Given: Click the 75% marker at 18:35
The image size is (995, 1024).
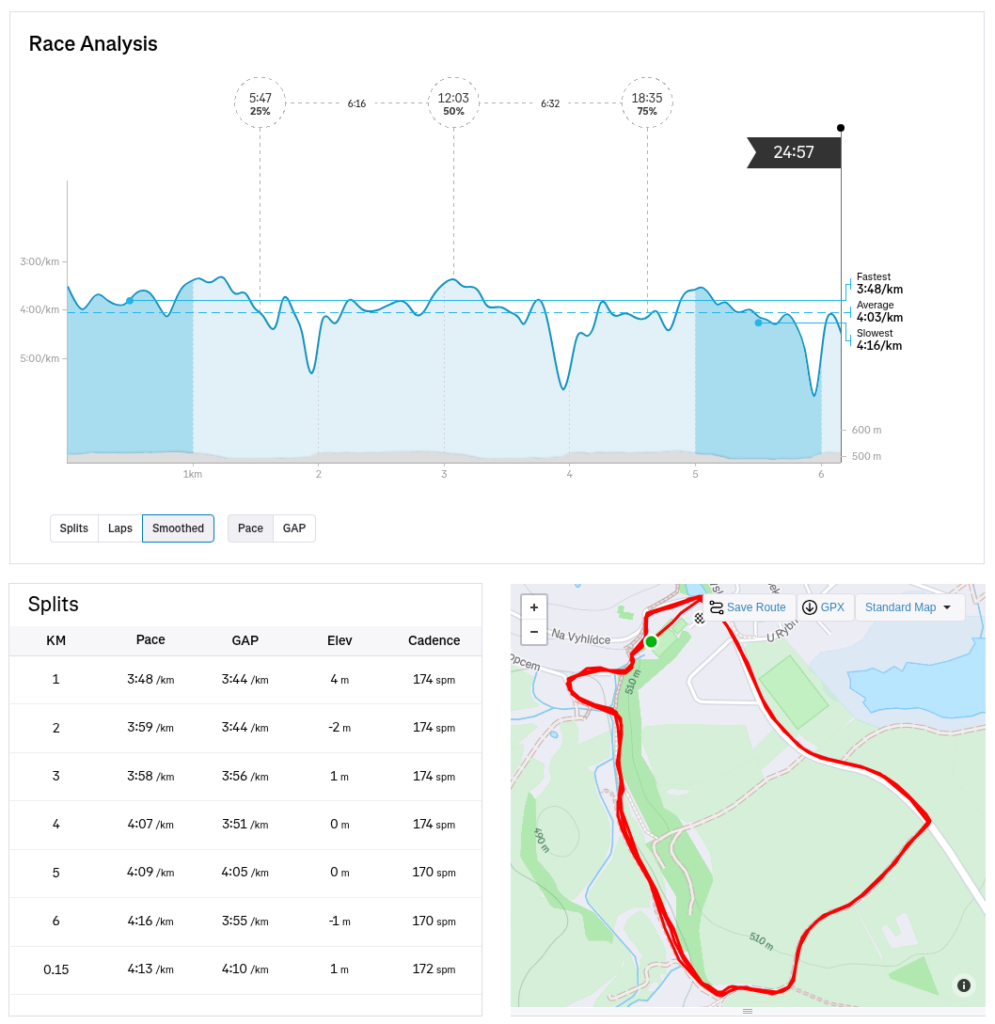Looking at the screenshot, I should [647, 103].
